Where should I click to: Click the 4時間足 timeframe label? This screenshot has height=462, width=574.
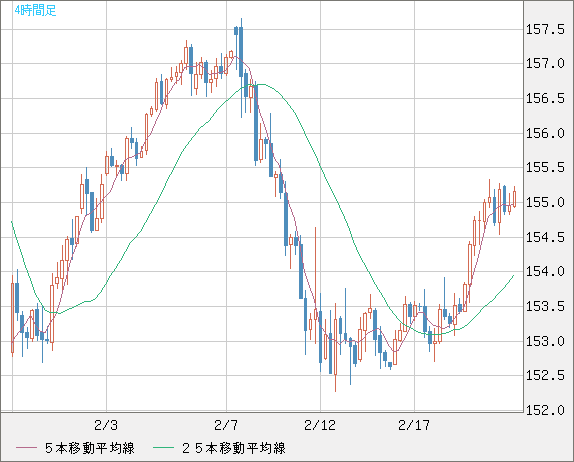point(36,10)
